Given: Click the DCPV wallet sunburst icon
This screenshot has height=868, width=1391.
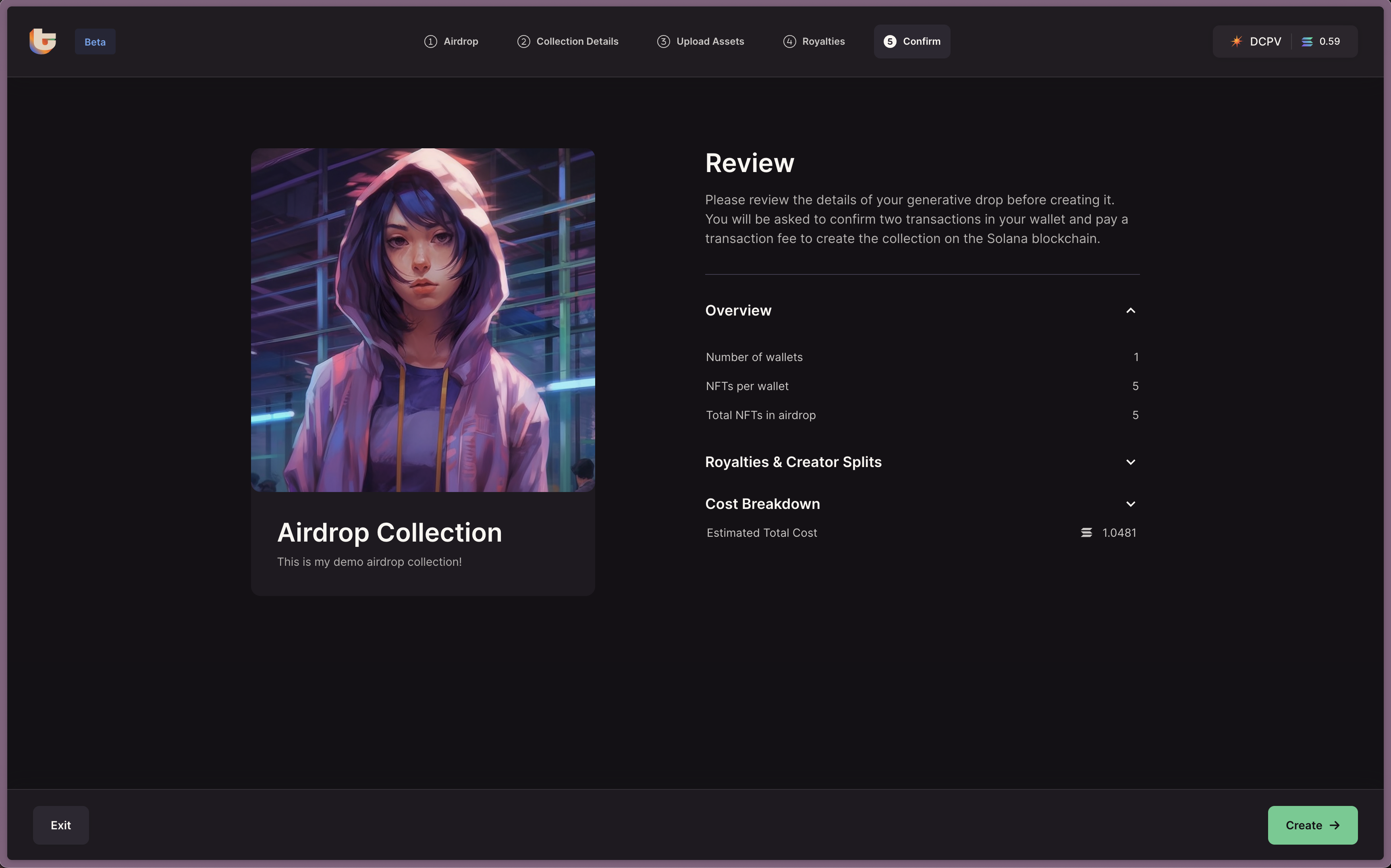Looking at the screenshot, I should 1236,42.
